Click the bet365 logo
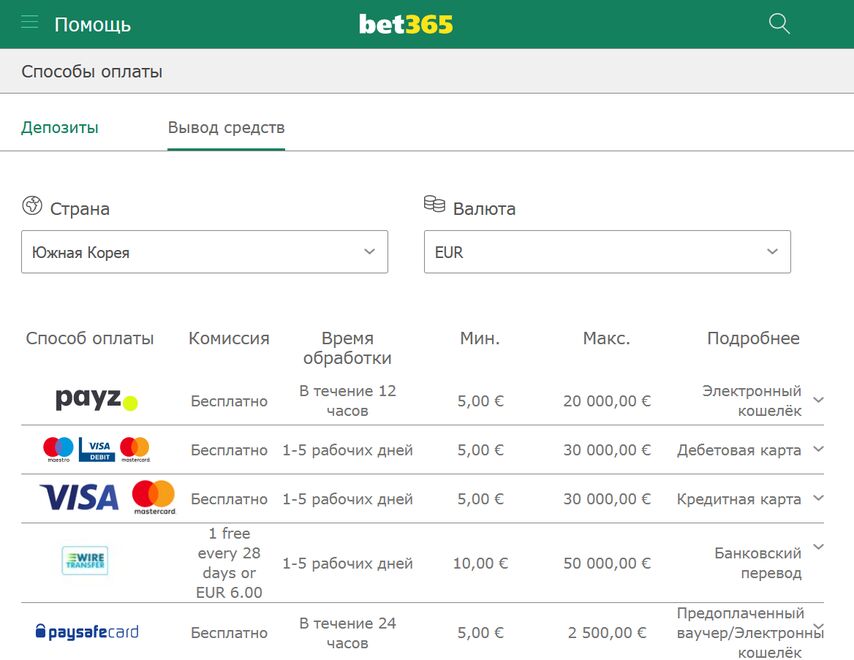This screenshot has width=854, height=660. coord(406,25)
